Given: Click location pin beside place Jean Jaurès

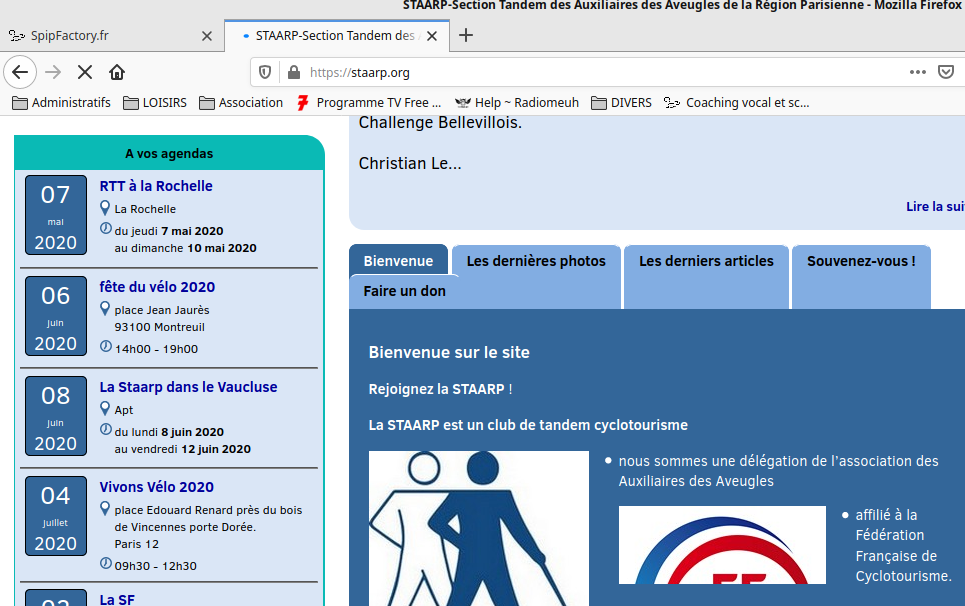Looking at the screenshot, I should click(x=105, y=309).
